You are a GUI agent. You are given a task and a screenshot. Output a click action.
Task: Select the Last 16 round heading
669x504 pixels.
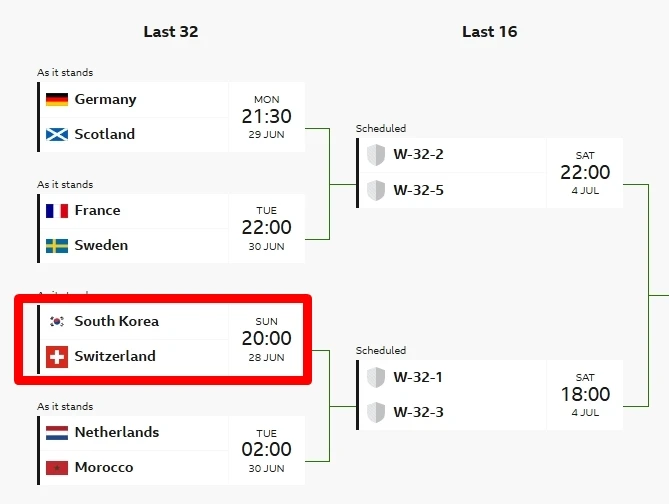click(489, 32)
